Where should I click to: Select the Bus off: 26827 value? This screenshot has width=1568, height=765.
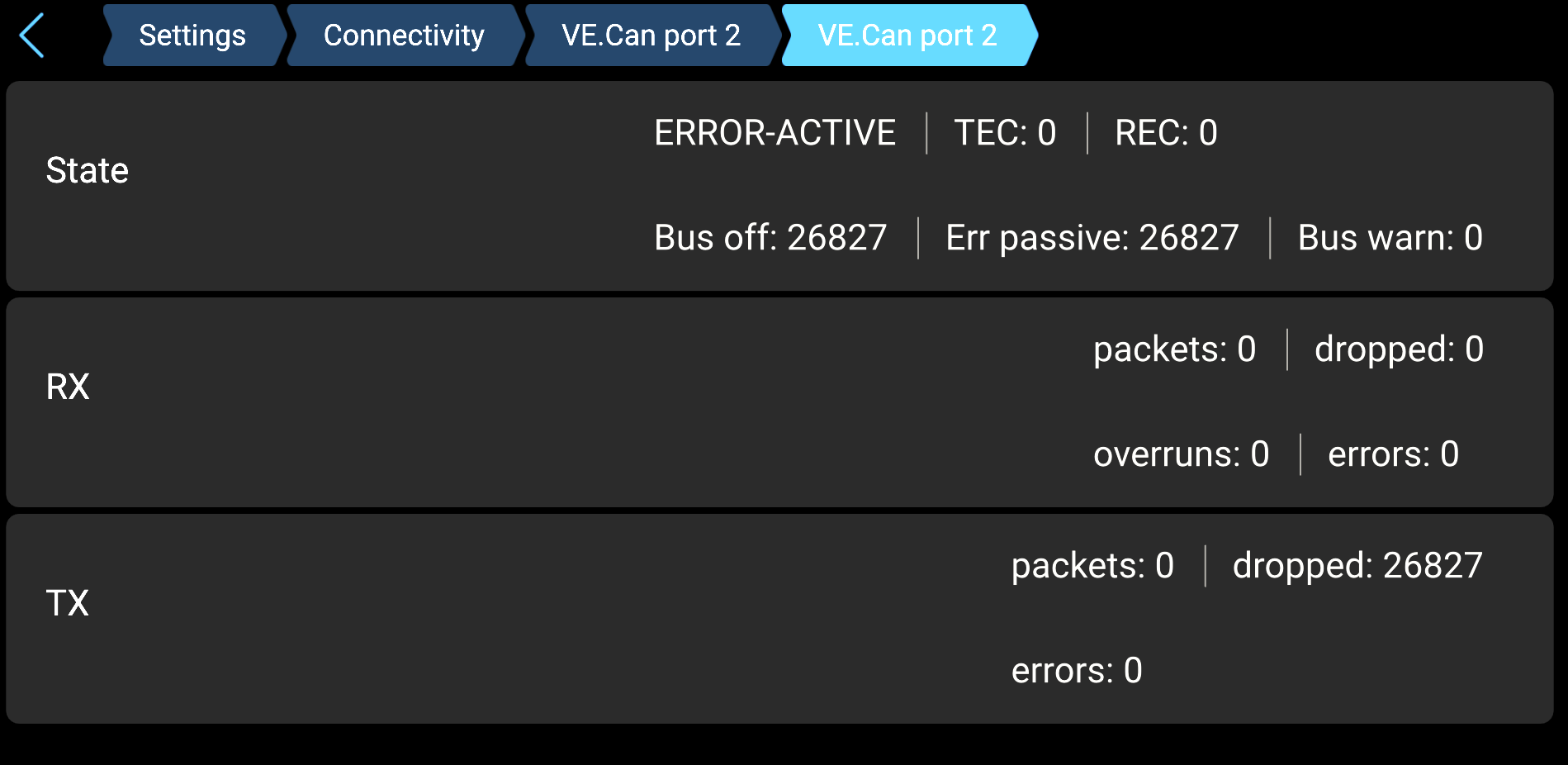click(770, 238)
